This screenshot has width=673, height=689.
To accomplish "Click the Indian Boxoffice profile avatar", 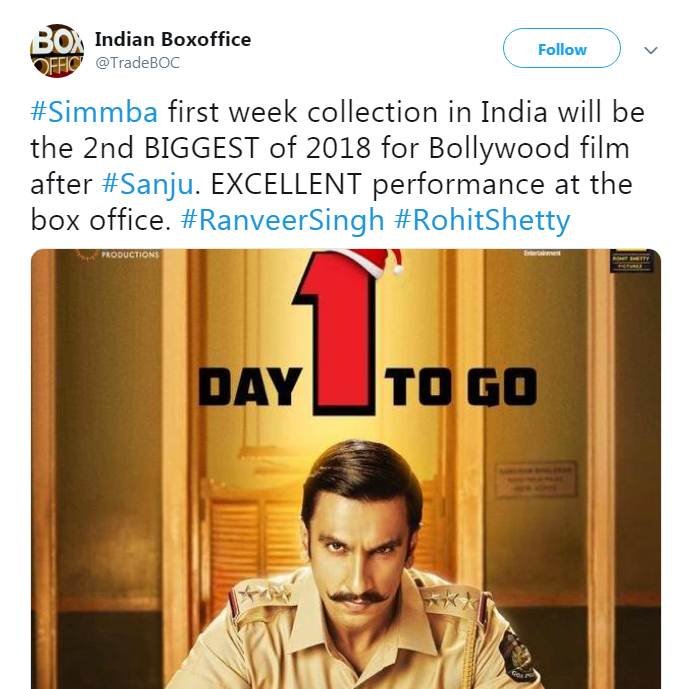I will coord(57,51).
